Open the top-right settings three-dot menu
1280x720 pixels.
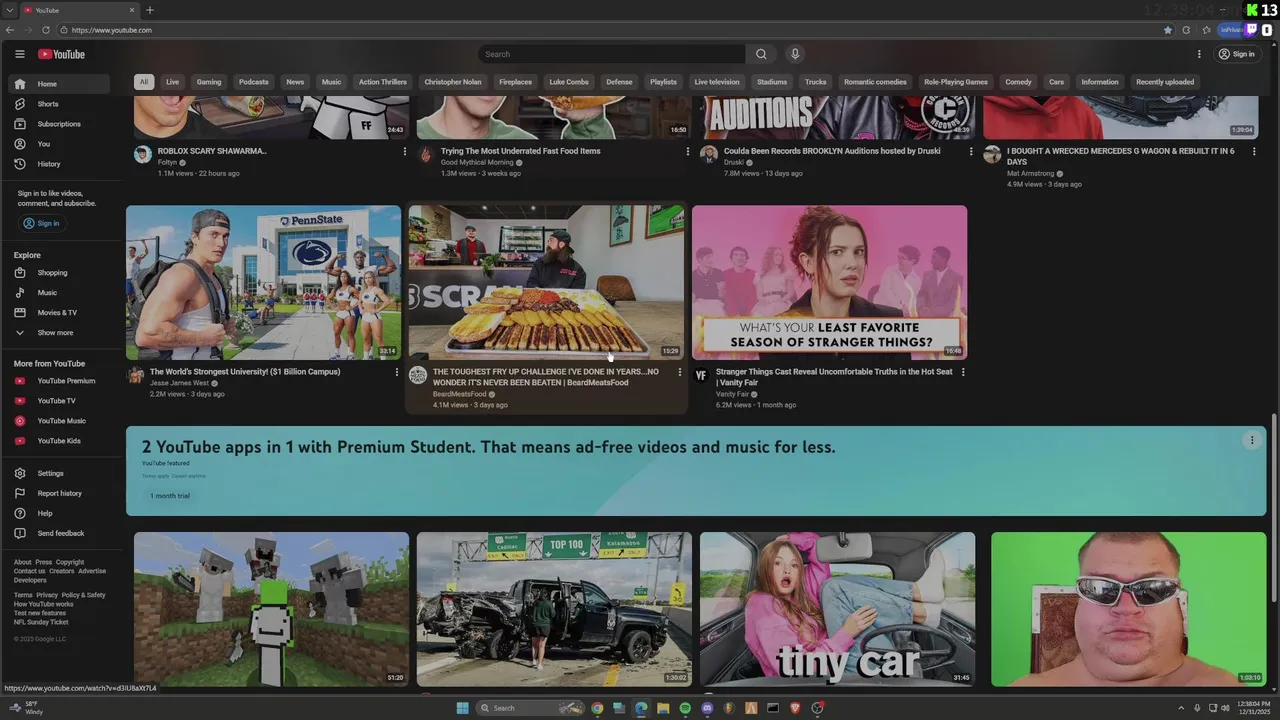pyautogui.click(x=1199, y=54)
